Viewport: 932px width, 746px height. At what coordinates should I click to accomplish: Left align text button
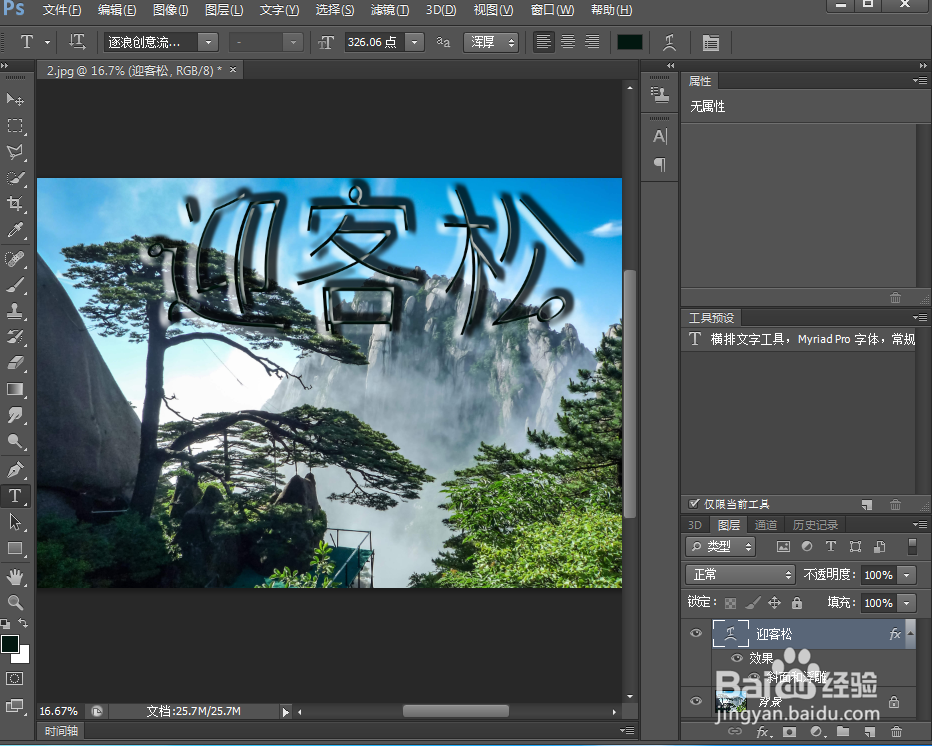coord(543,42)
